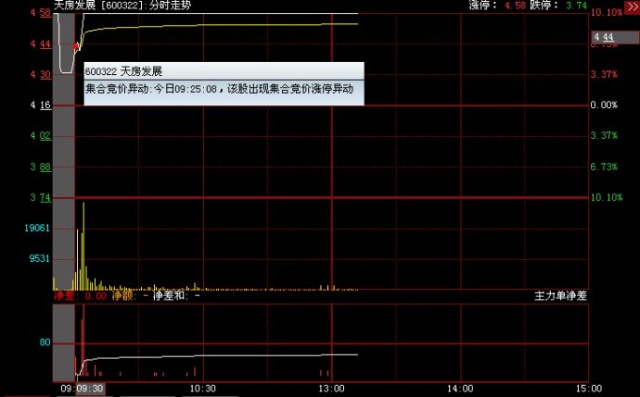The width and height of the screenshot is (640, 397).
Task: Click the 净差: 0.00 indicator label
Action: [80, 296]
